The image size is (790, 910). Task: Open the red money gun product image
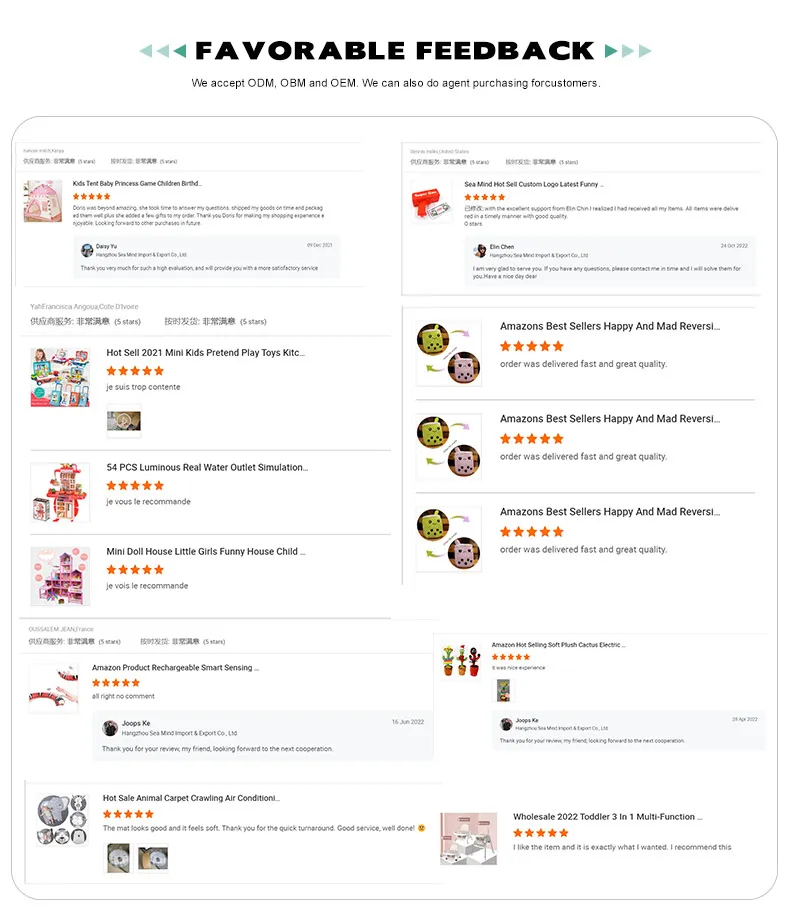click(431, 201)
